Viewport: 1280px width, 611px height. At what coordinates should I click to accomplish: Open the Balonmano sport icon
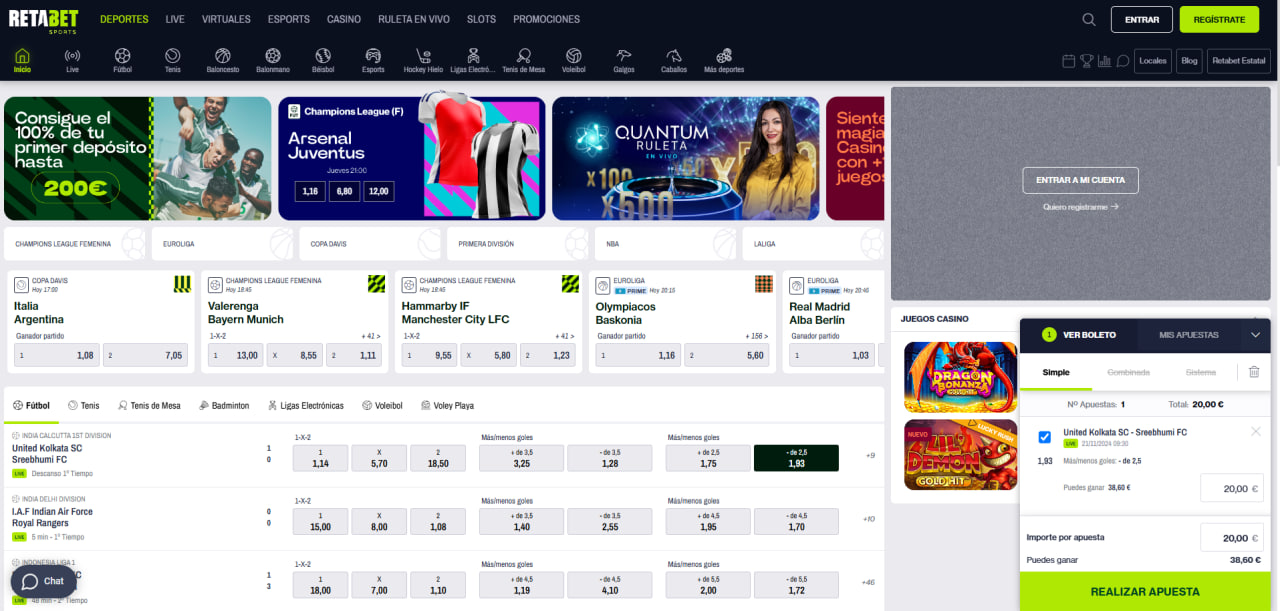(x=273, y=60)
